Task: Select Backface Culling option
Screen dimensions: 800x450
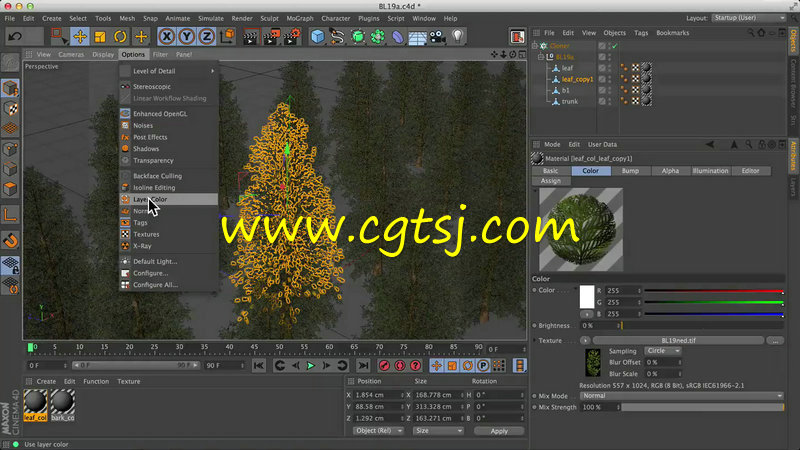Action: coord(168,176)
